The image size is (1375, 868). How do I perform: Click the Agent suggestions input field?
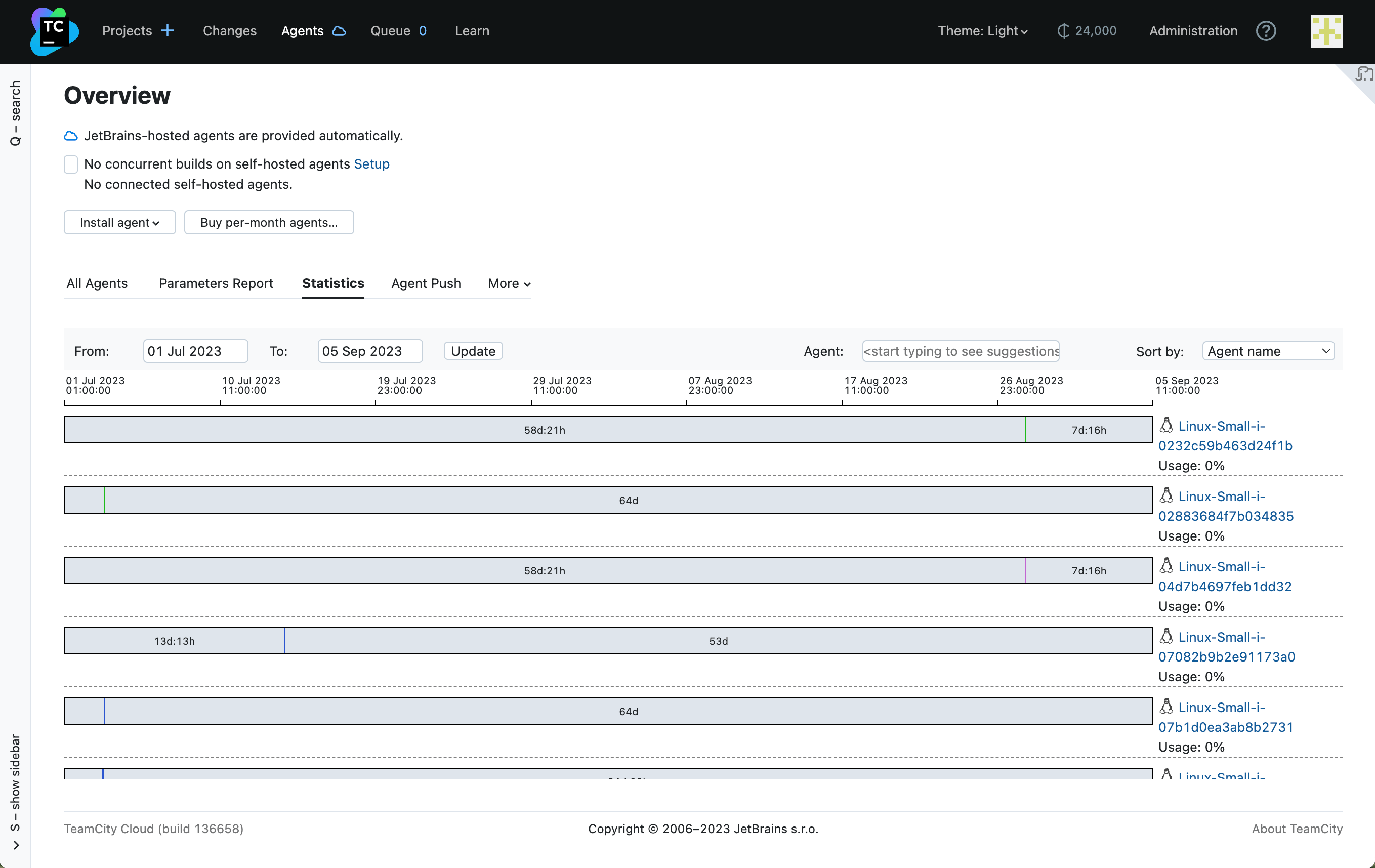(x=961, y=351)
